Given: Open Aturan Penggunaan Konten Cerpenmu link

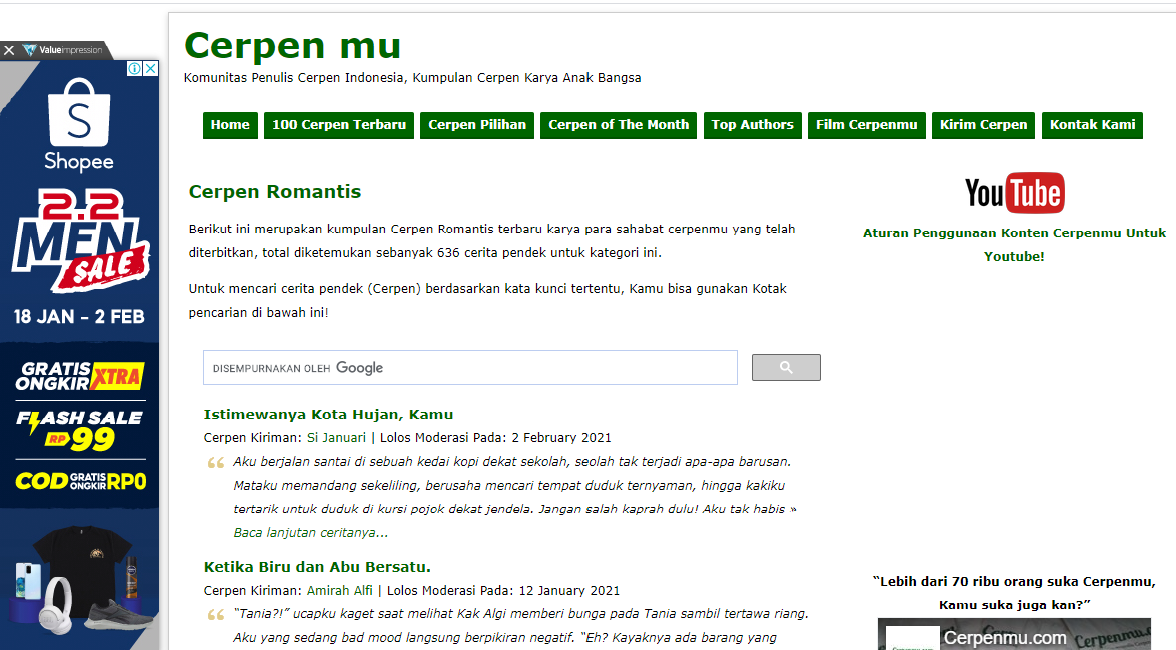Looking at the screenshot, I should click(1014, 244).
